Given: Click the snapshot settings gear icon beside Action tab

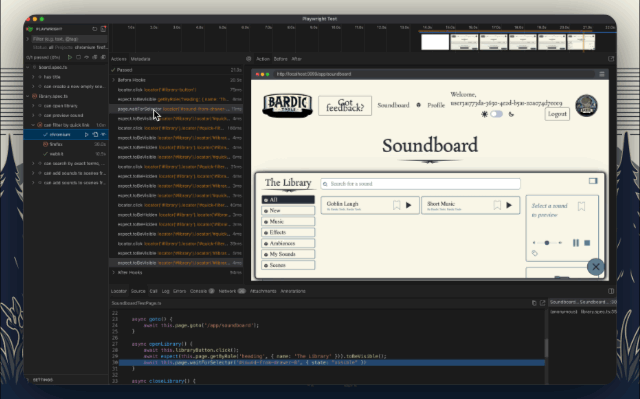Looking at the screenshot, I should pos(248,59).
